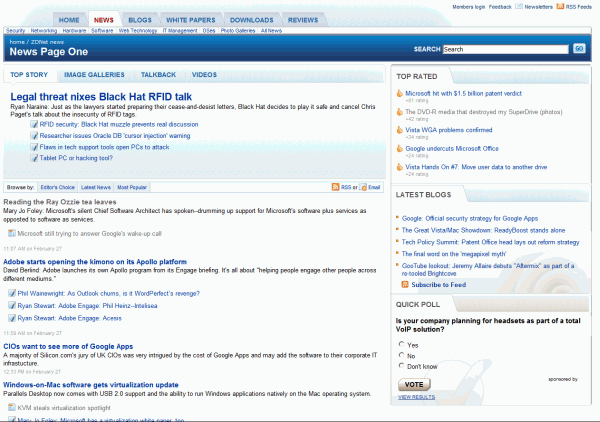Select Don't know in the Quick Poll
Screen dimensions: 600x422
[x=401, y=365]
